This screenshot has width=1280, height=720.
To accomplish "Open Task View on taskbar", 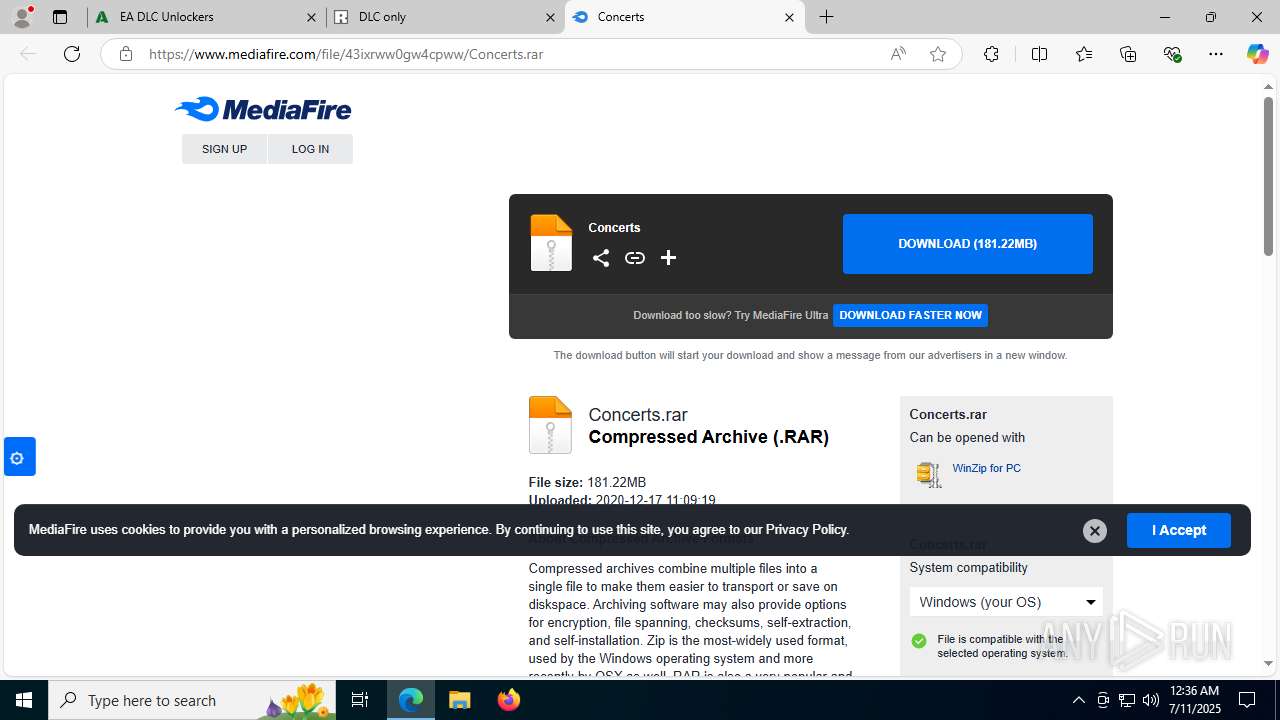I will click(360, 700).
